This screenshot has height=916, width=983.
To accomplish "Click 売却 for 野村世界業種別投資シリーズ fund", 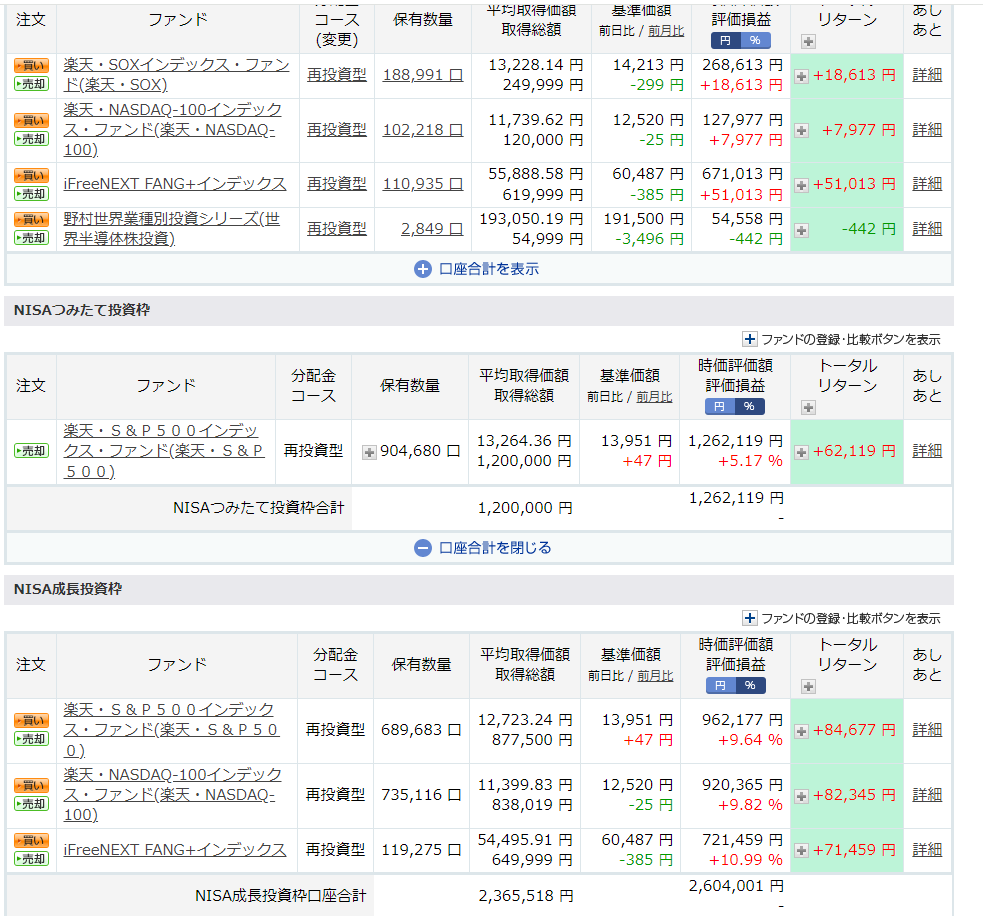I will pos(31,238).
